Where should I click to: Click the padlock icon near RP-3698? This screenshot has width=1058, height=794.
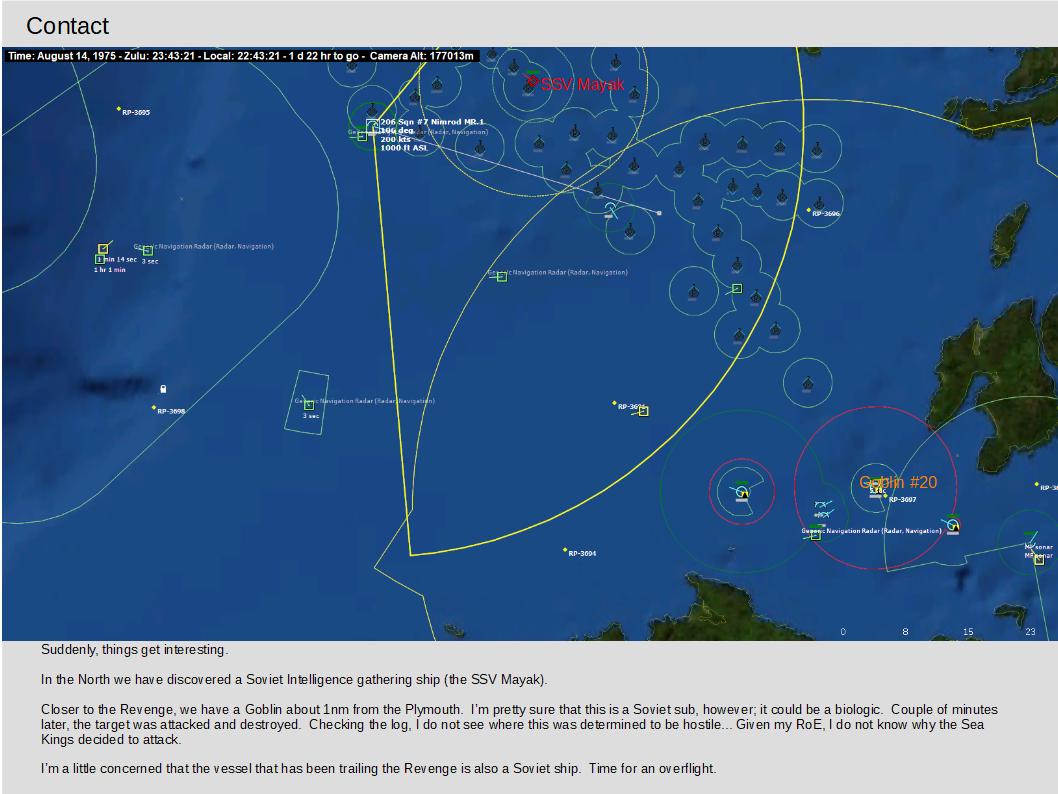click(163, 389)
